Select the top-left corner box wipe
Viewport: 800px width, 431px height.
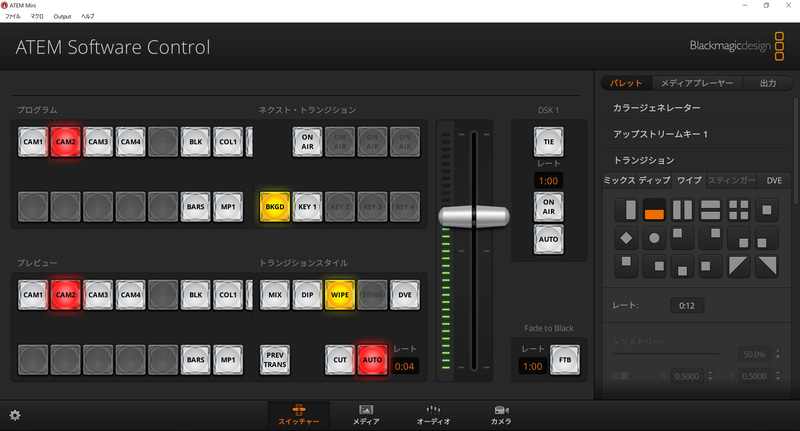(x=682, y=238)
